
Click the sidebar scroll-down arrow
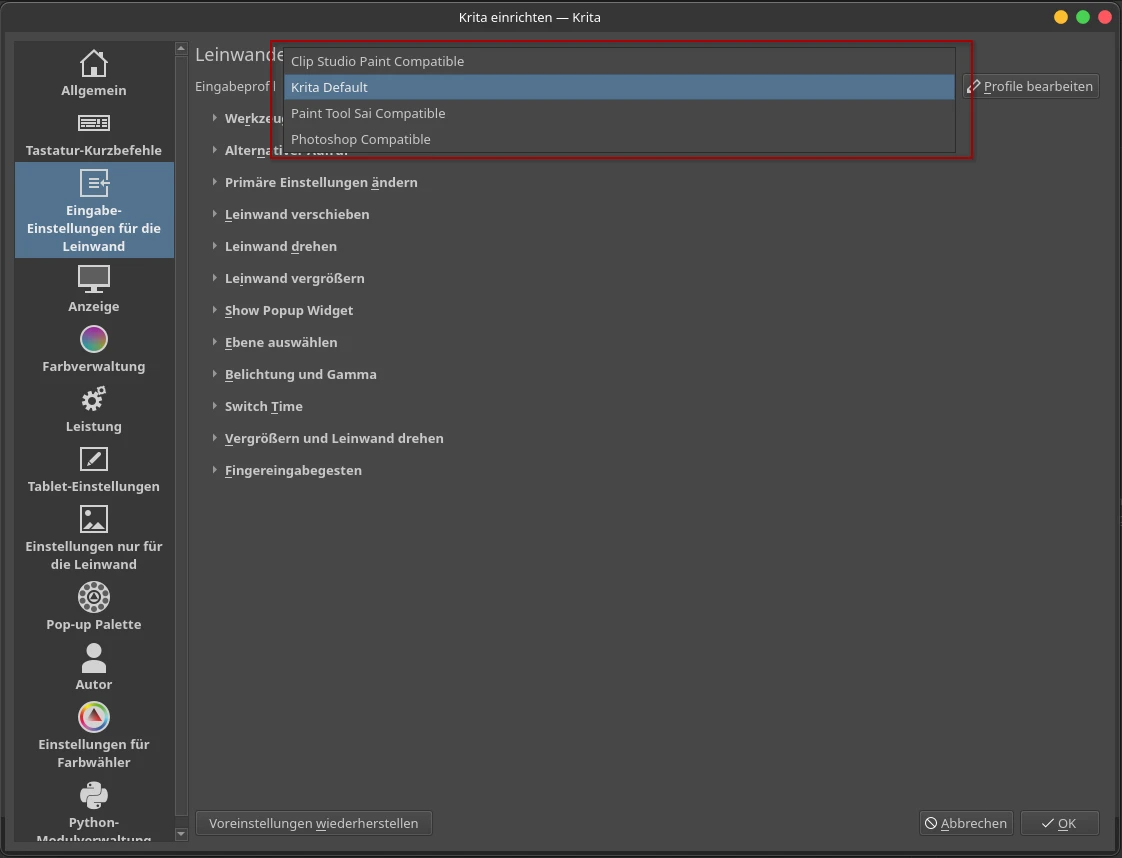point(181,834)
